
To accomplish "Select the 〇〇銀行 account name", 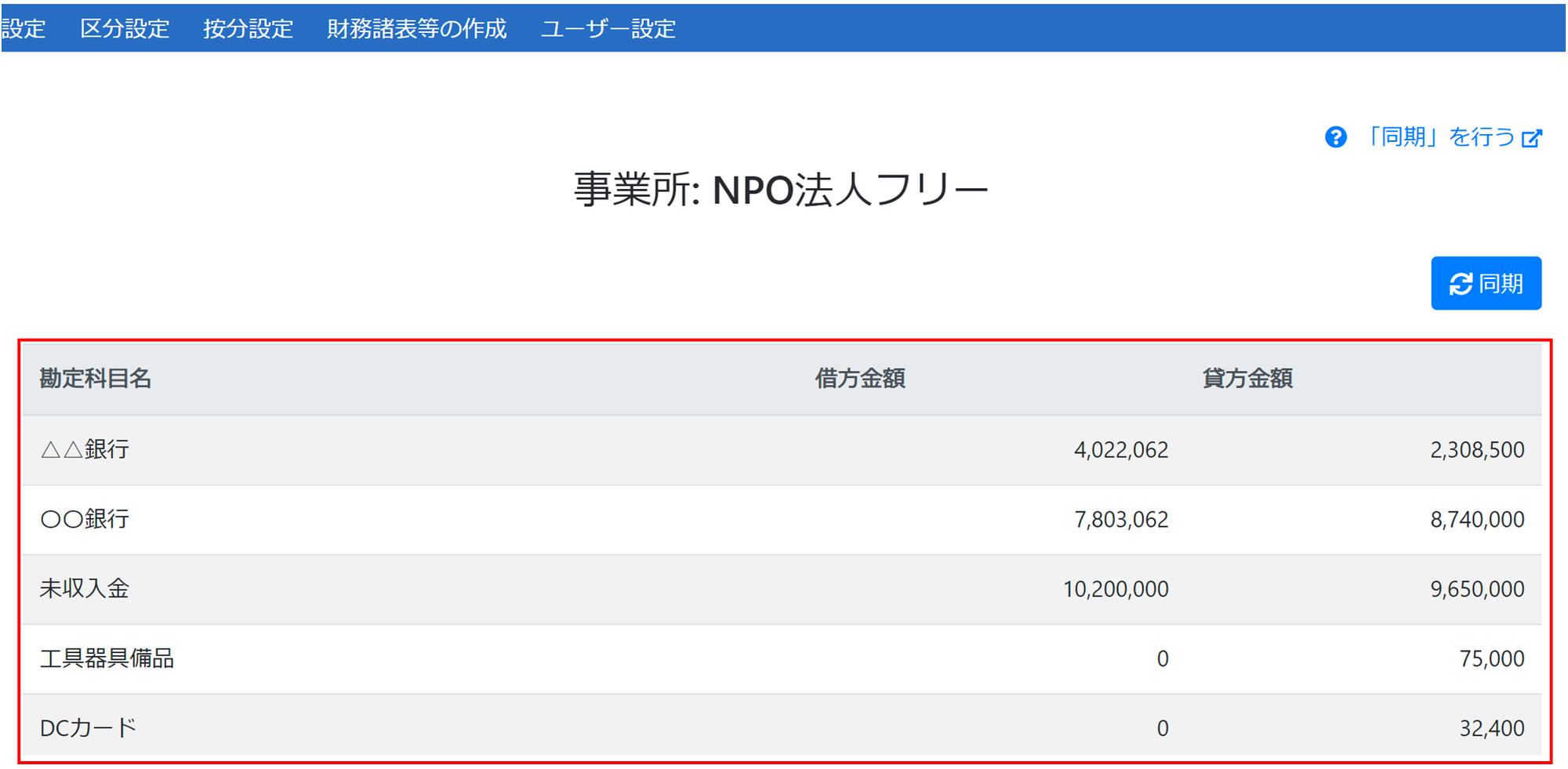I will [x=85, y=519].
